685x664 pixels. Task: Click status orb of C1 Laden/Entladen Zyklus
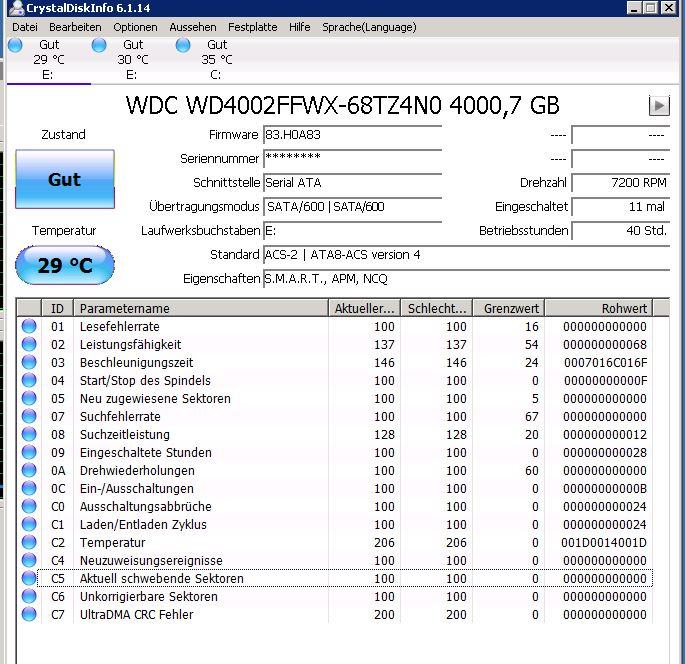tap(29, 524)
